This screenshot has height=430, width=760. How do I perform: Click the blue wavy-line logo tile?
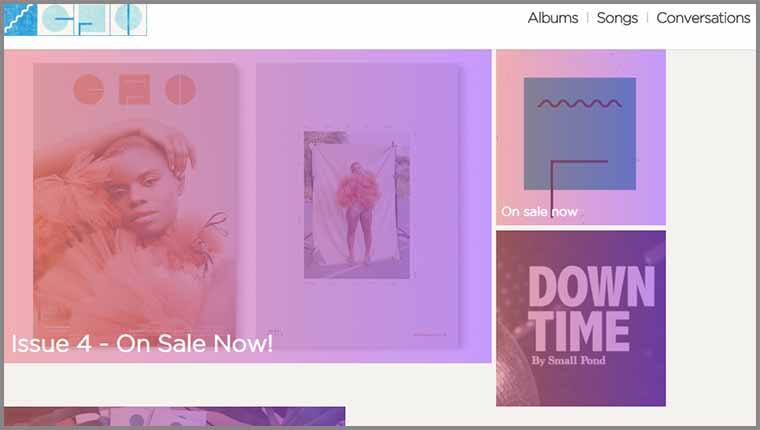(20, 19)
